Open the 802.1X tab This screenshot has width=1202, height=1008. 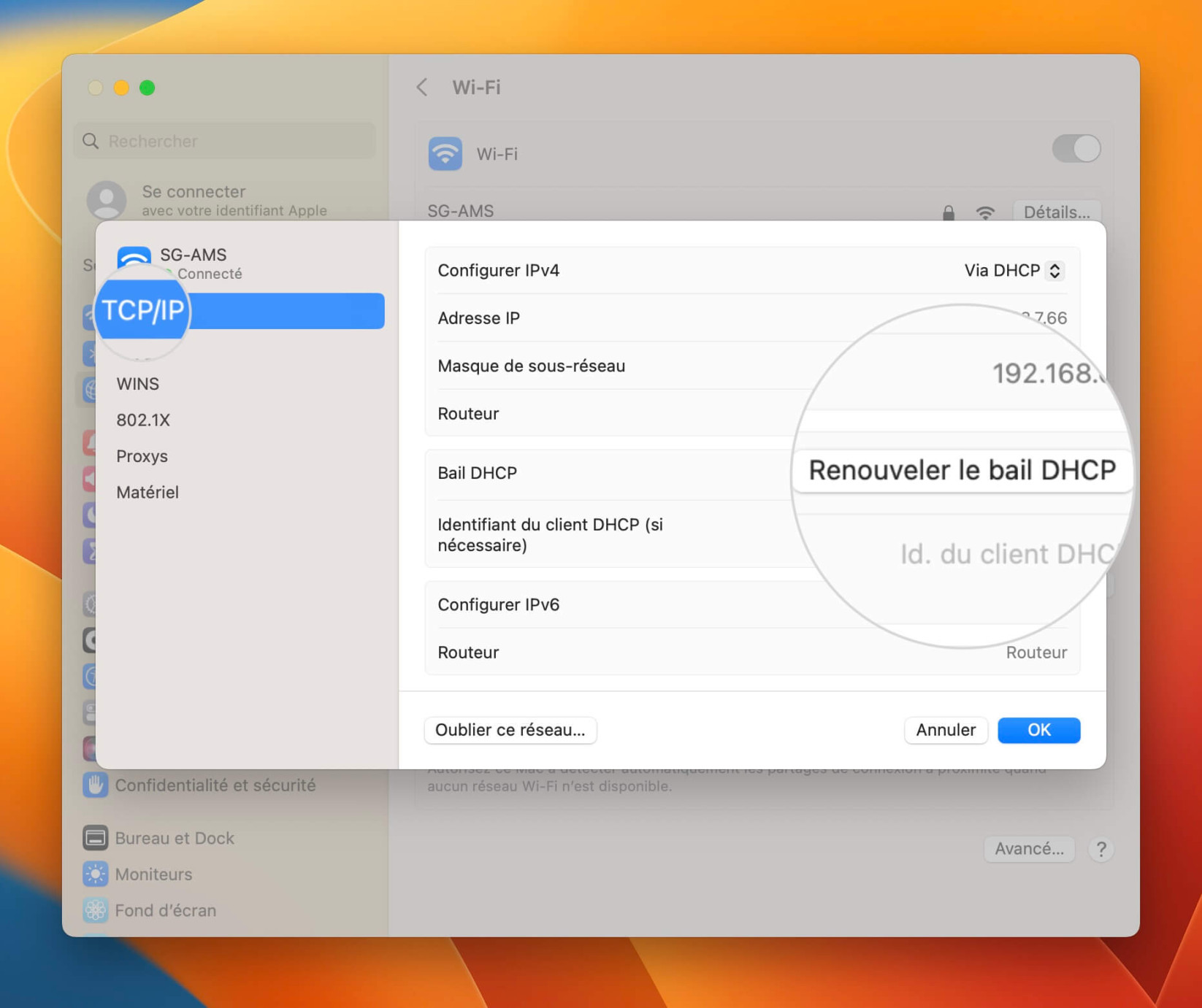[x=143, y=420]
